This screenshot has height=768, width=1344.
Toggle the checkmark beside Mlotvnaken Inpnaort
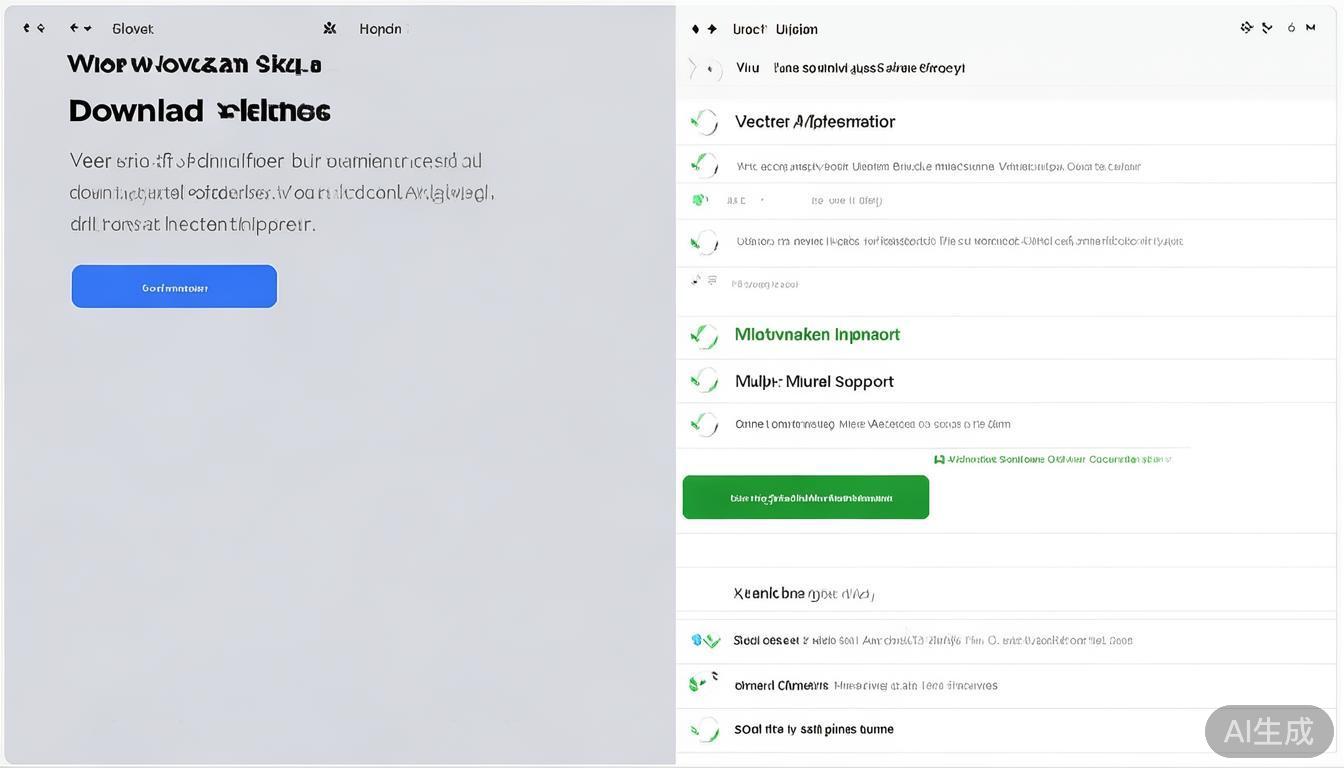tap(705, 336)
